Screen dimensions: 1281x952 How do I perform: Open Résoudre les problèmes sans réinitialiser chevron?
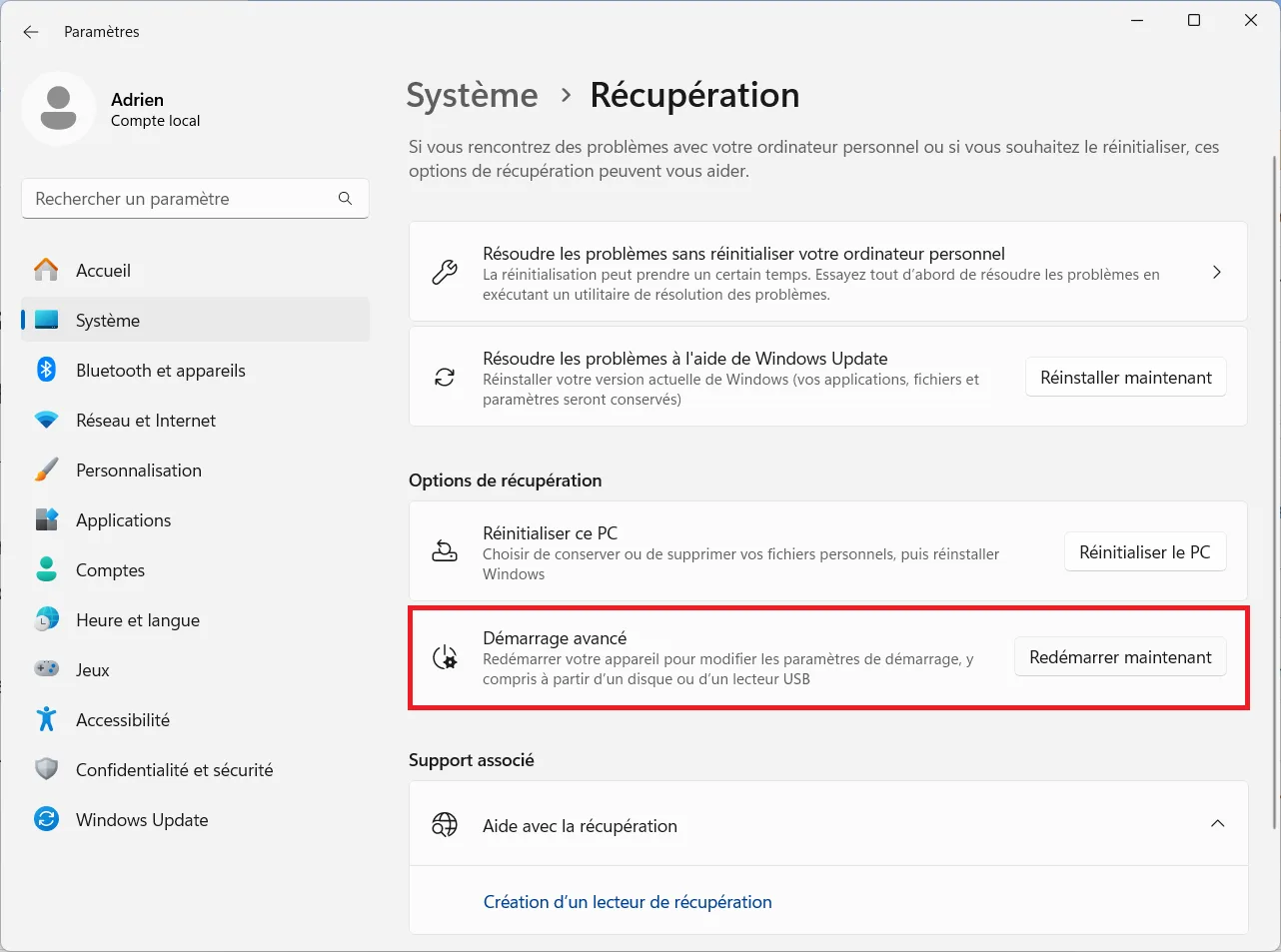pyautogui.click(x=1217, y=272)
